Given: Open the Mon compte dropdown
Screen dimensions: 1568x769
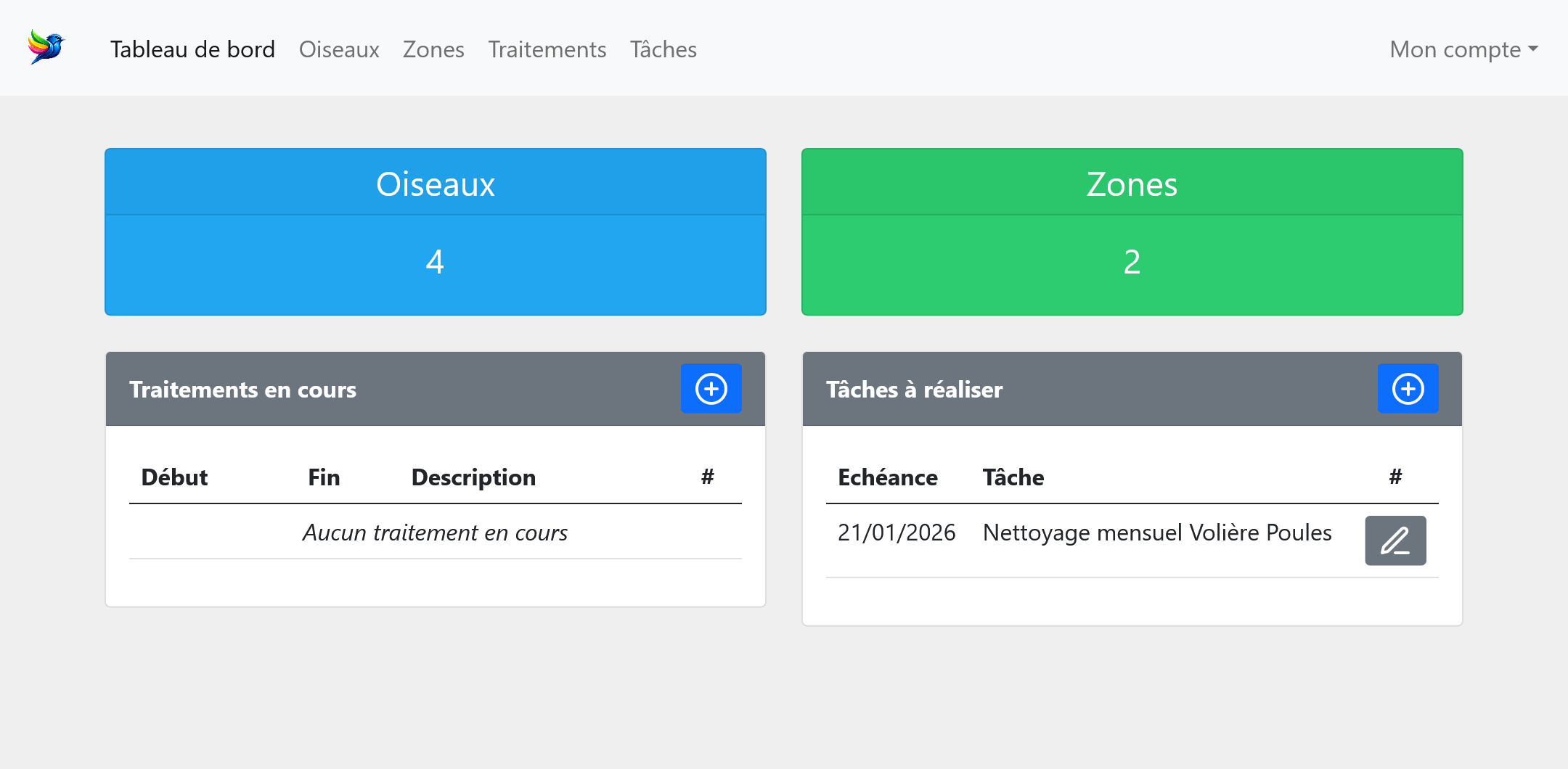Looking at the screenshot, I should (1463, 49).
